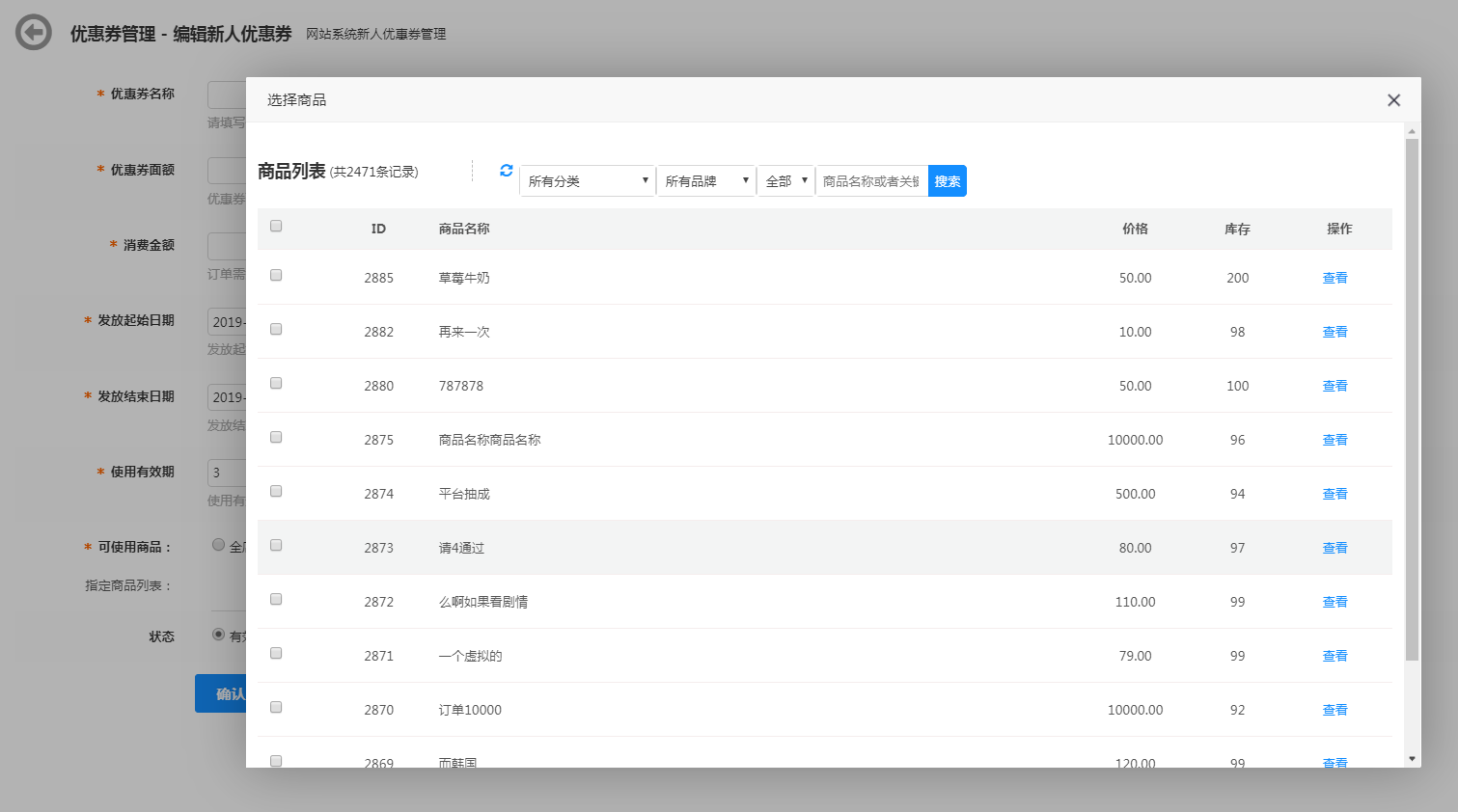1458x812 pixels.
Task: Click scrollbar down arrow in dialog
Action: tap(1412, 759)
